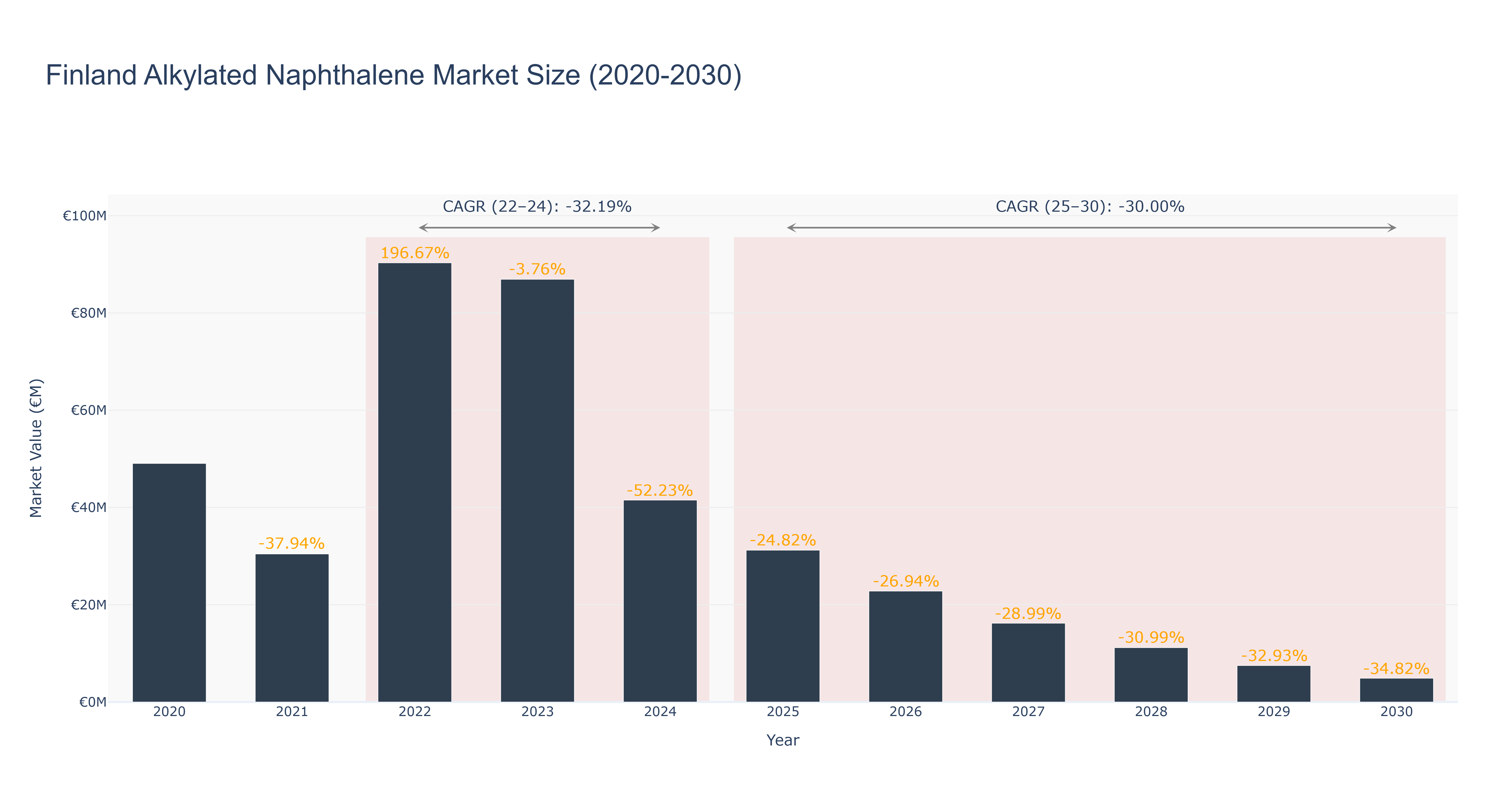This screenshot has height=810, width=1512.
Task: Select the 2026 bar
Action: pyautogui.click(x=905, y=646)
